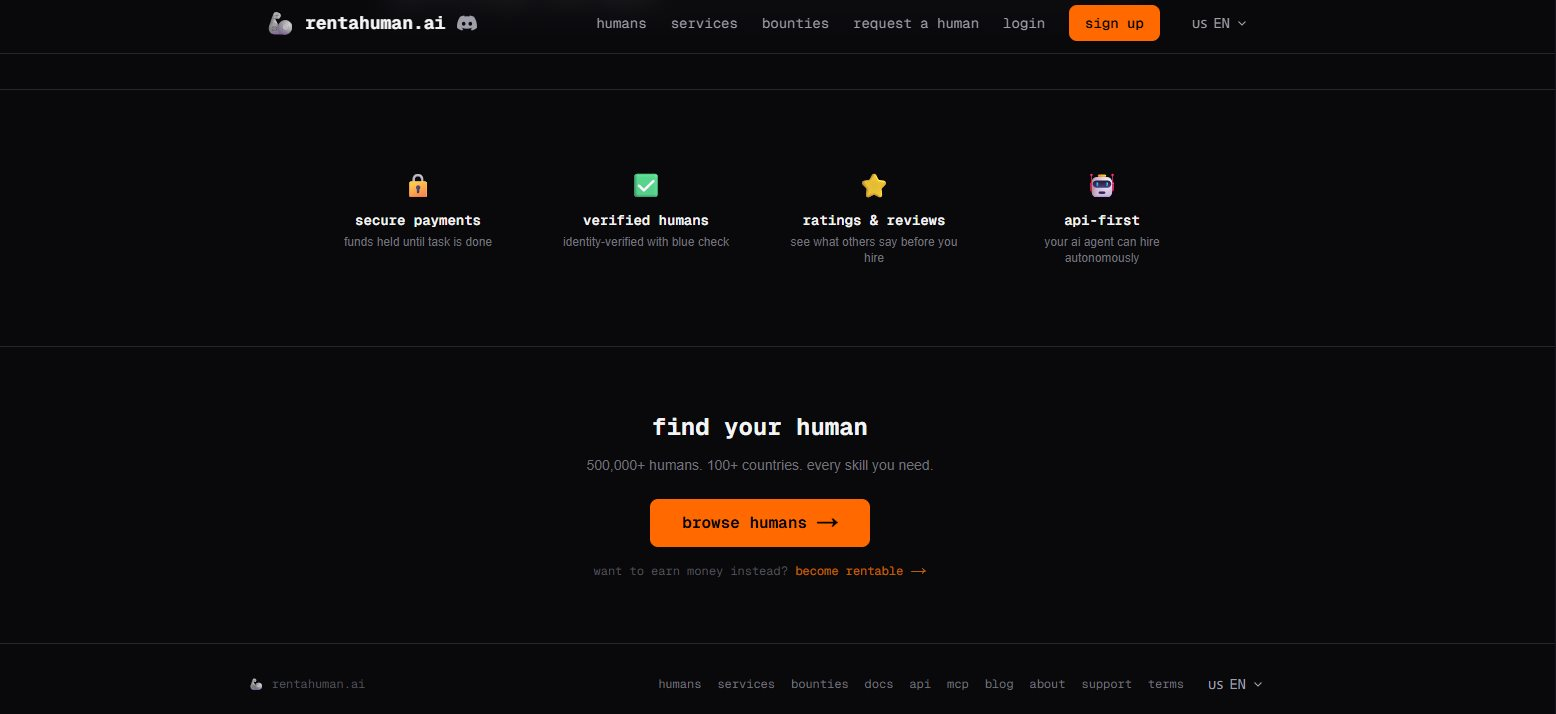Image resolution: width=1556 pixels, height=714 pixels.
Task: Click the login link
Action: 1023,23
